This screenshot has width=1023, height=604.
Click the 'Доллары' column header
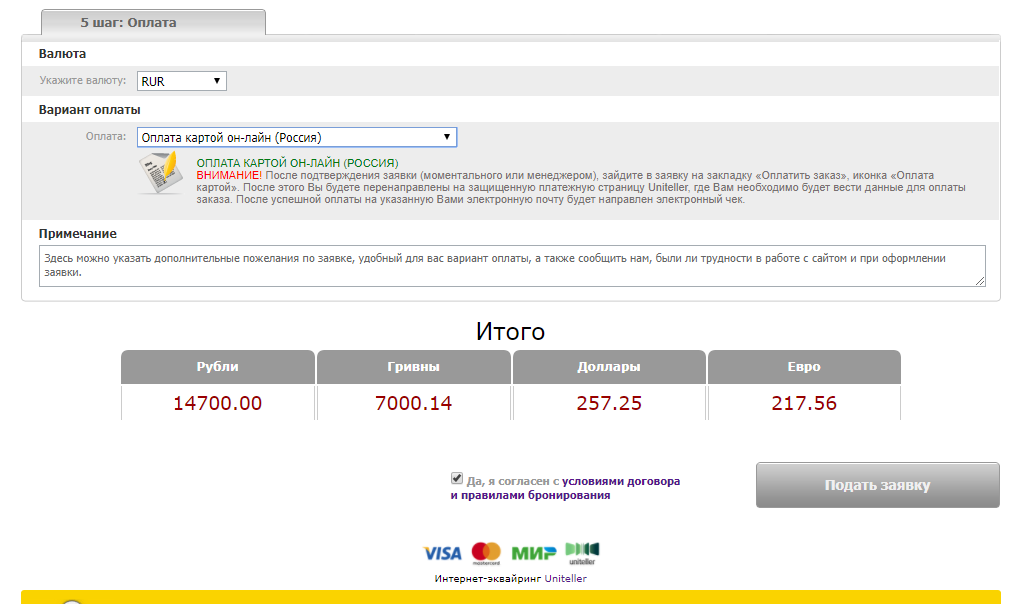(x=609, y=367)
